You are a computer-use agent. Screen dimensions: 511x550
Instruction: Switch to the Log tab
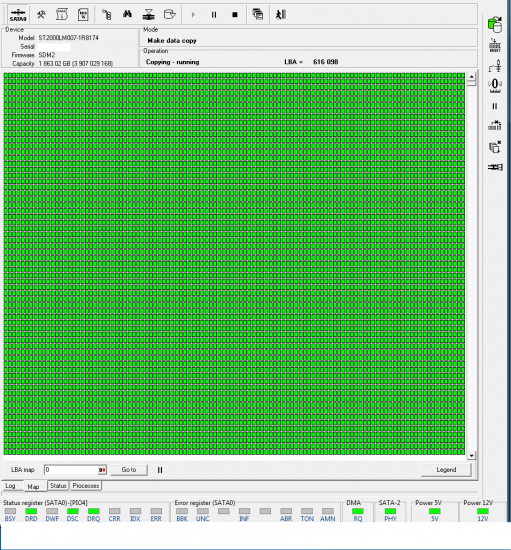[x=11, y=486]
